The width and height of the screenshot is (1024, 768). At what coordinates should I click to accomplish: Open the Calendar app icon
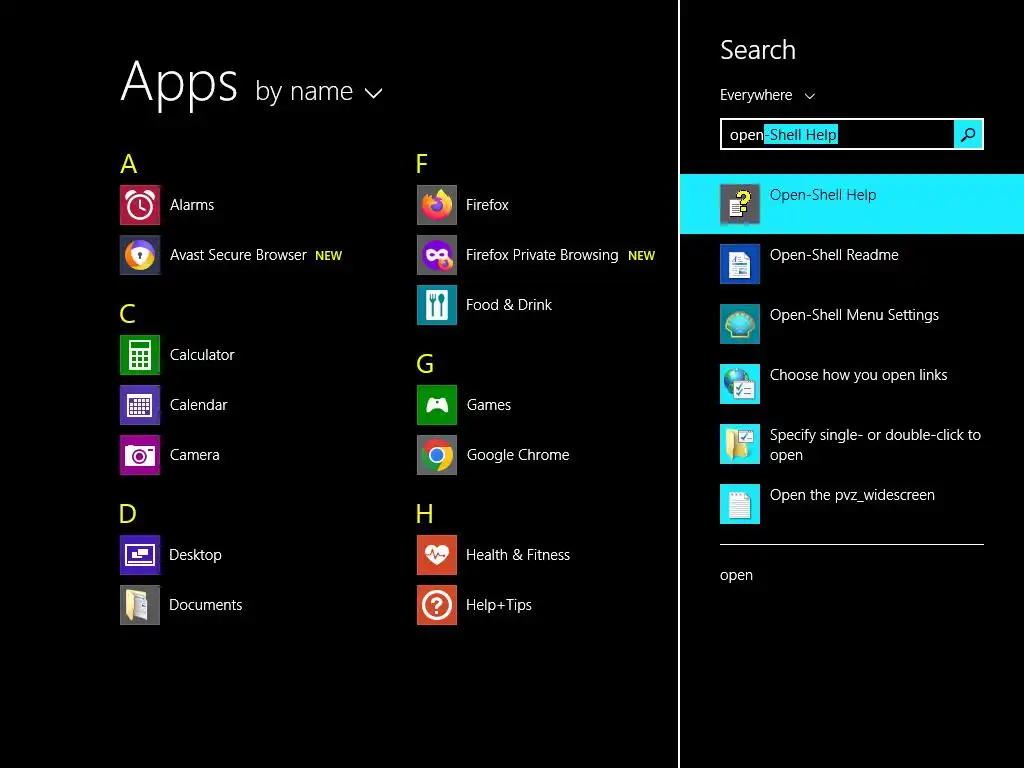[140, 405]
